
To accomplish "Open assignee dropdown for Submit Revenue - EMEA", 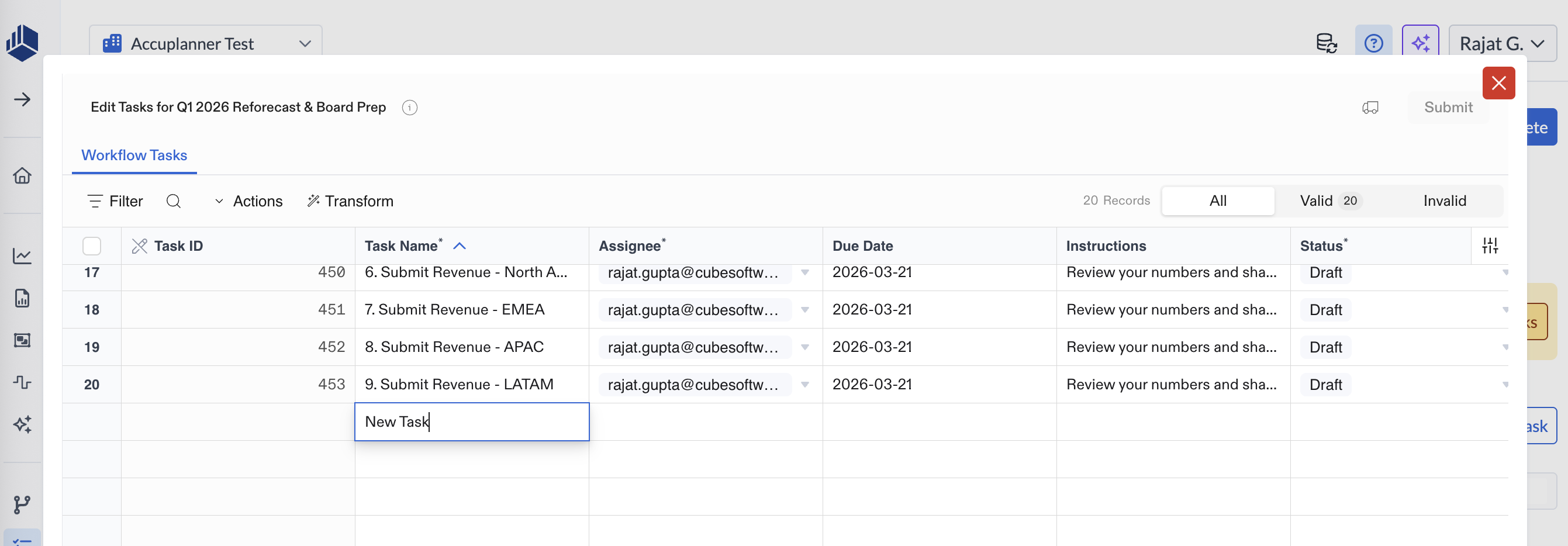I will 804,310.
